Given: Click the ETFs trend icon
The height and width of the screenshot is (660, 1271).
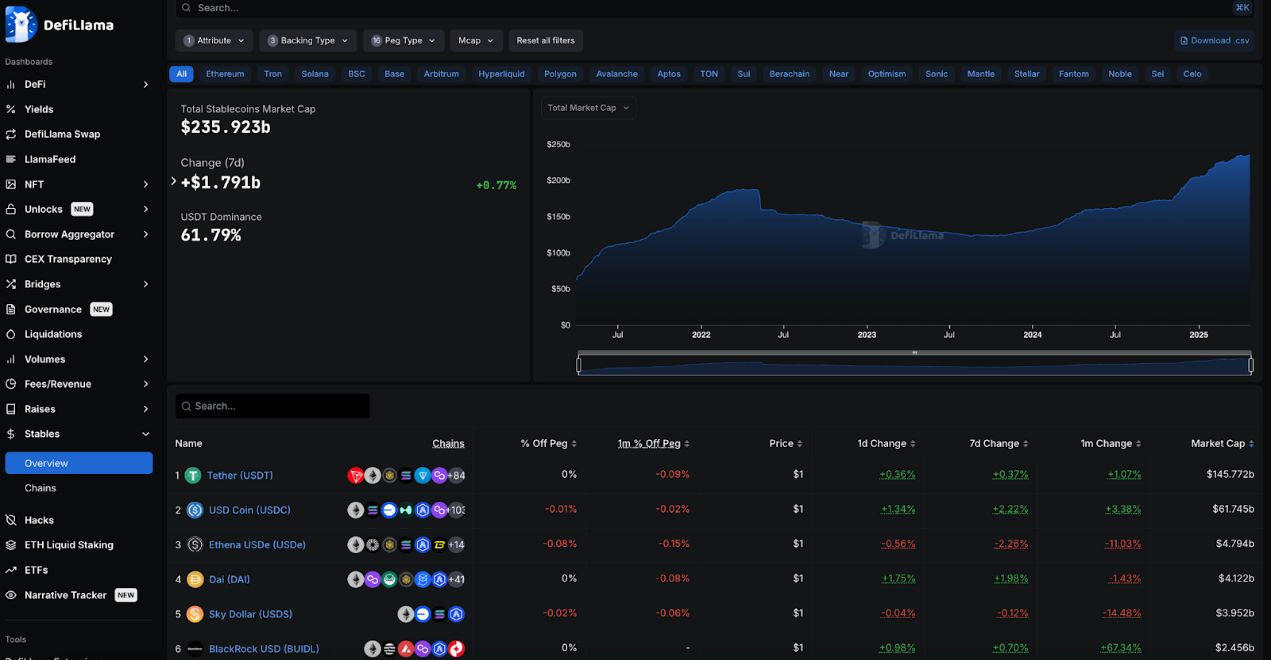Looking at the screenshot, I should 11,570.
